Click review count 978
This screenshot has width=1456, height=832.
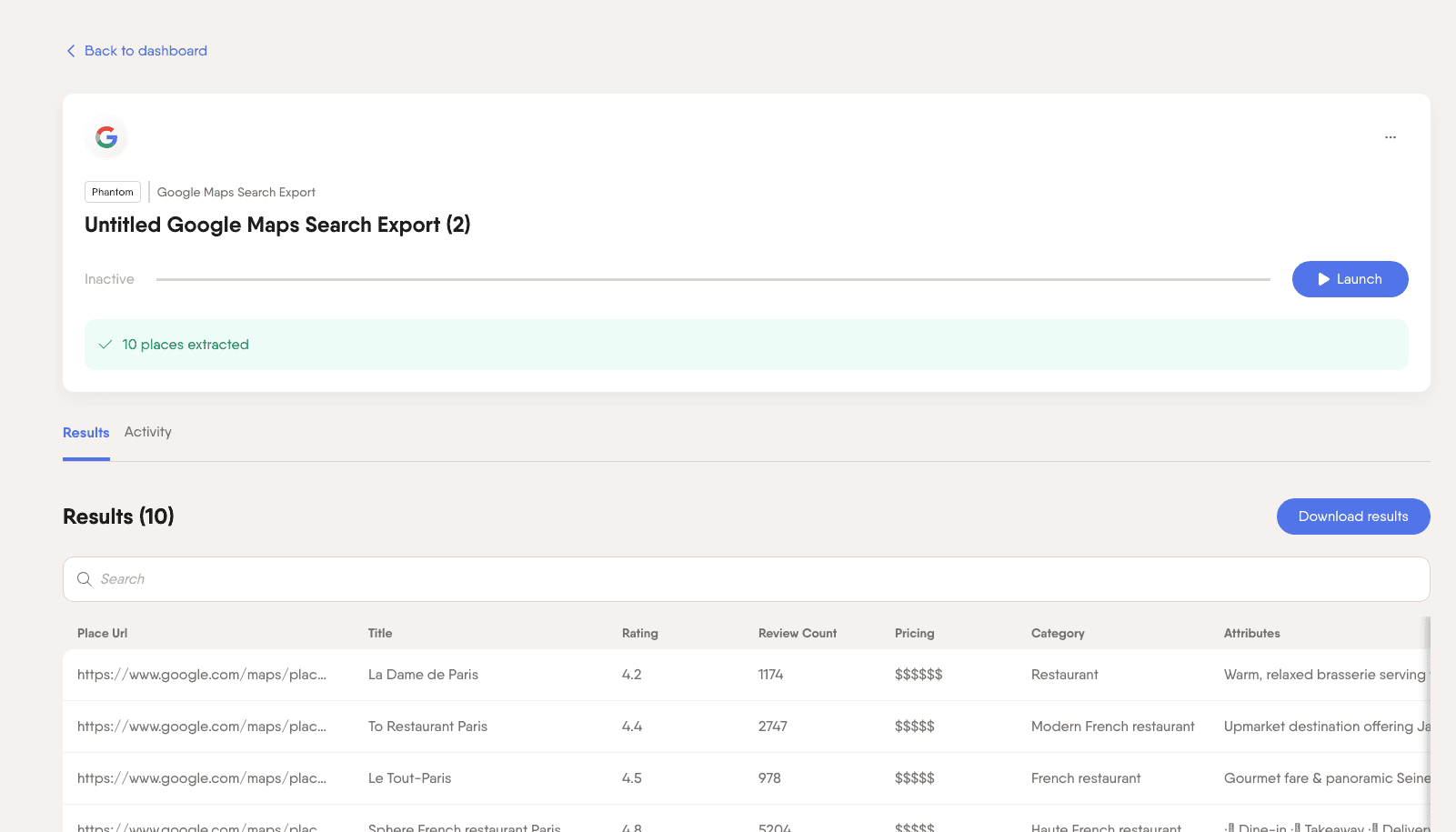pyautogui.click(x=769, y=778)
